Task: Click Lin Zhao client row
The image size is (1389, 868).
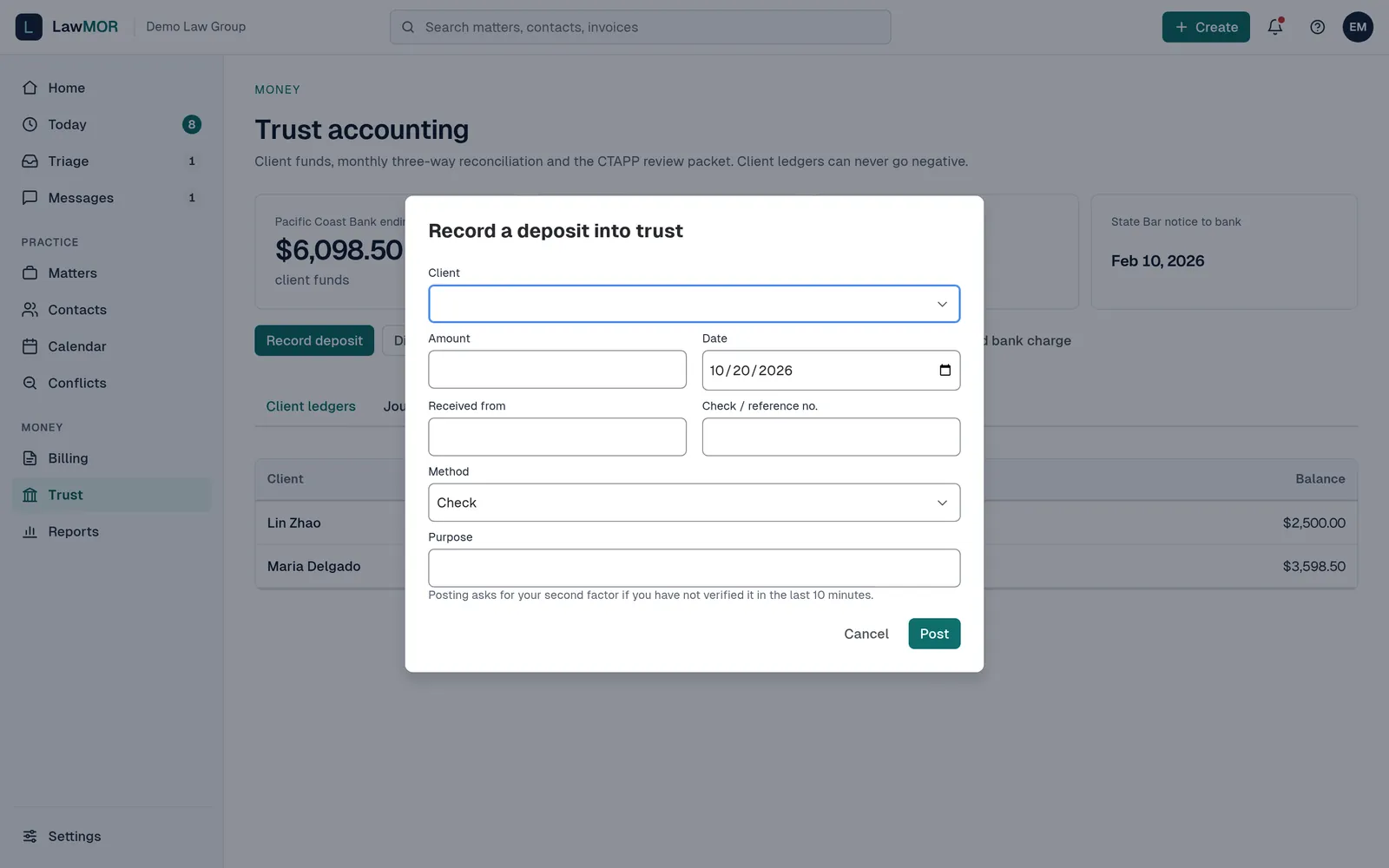Action: (806, 523)
